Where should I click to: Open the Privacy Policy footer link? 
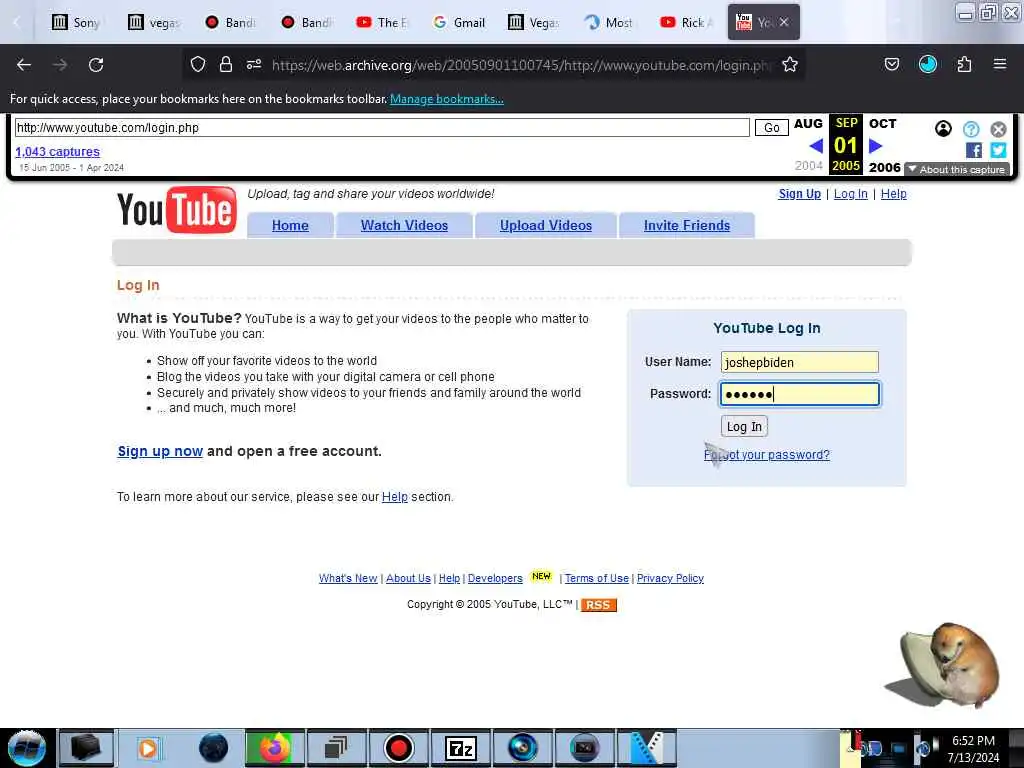(670, 578)
